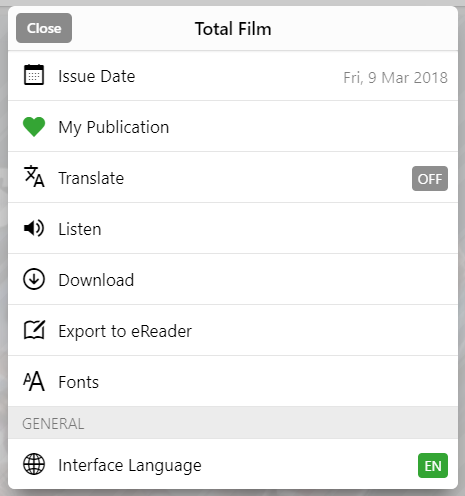
Task: Click the Translate row label
Action: pyautogui.click(x=91, y=178)
